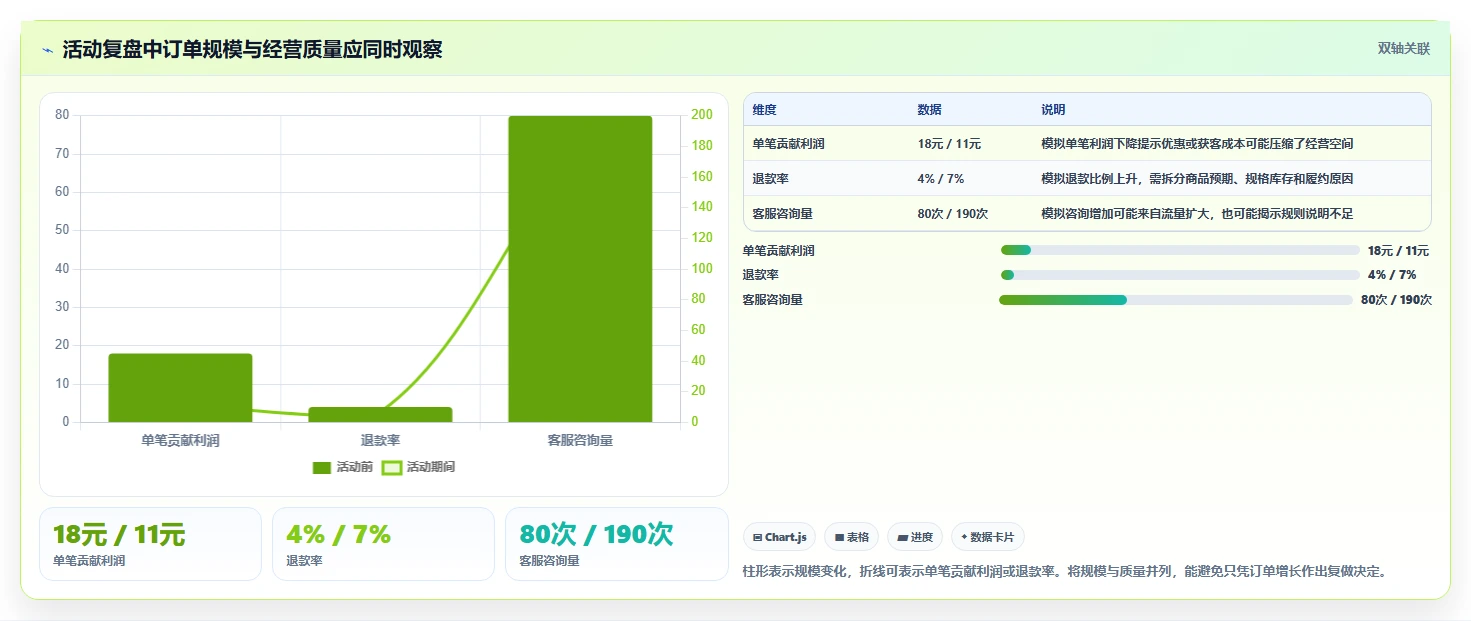Click description 模拟退款比例上升
The width and height of the screenshot is (1471, 621).
(1197, 179)
